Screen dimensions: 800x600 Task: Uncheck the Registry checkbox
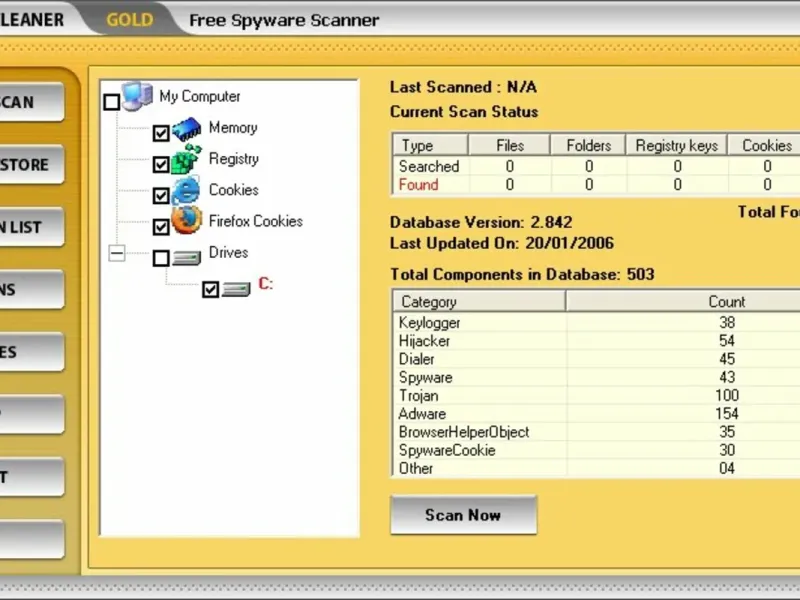(161, 165)
